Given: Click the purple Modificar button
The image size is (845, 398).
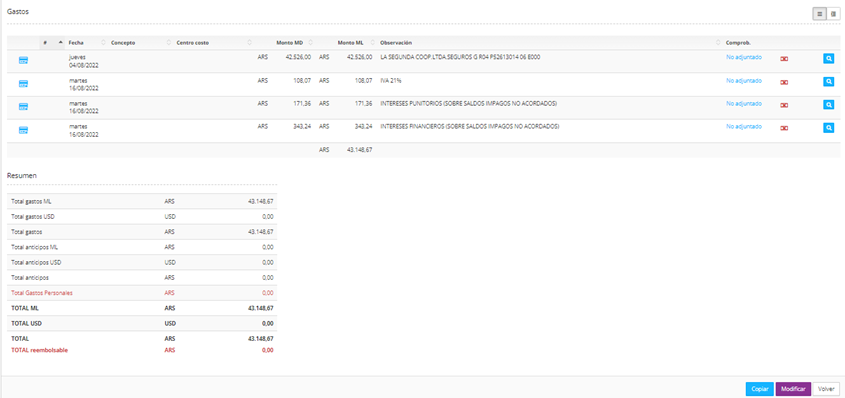Looking at the screenshot, I should point(793,389).
